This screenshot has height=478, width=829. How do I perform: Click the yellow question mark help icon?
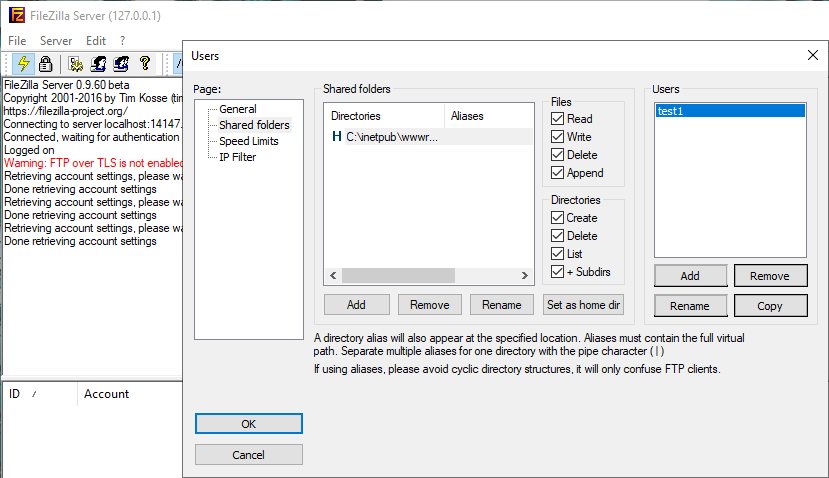(x=145, y=64)
